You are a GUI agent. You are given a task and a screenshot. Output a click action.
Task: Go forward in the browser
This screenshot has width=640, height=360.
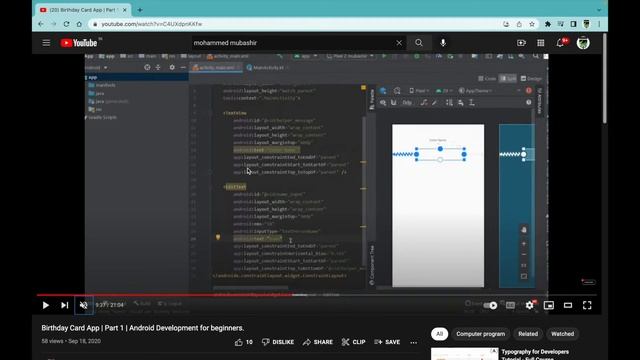[x=53, y=24]
